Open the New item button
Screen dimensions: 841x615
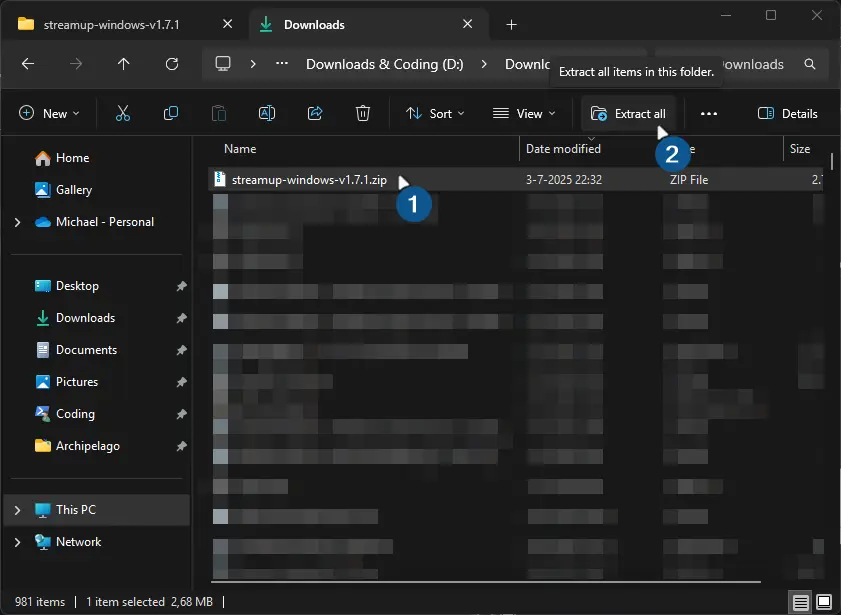click(x=49, y=114)
